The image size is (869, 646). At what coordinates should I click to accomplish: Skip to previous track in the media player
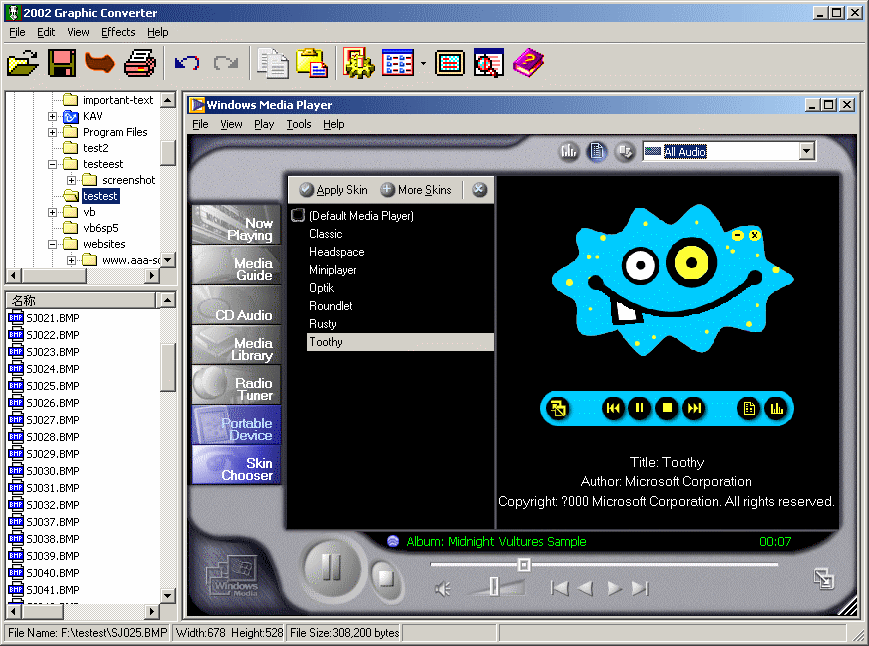point(560,588)
